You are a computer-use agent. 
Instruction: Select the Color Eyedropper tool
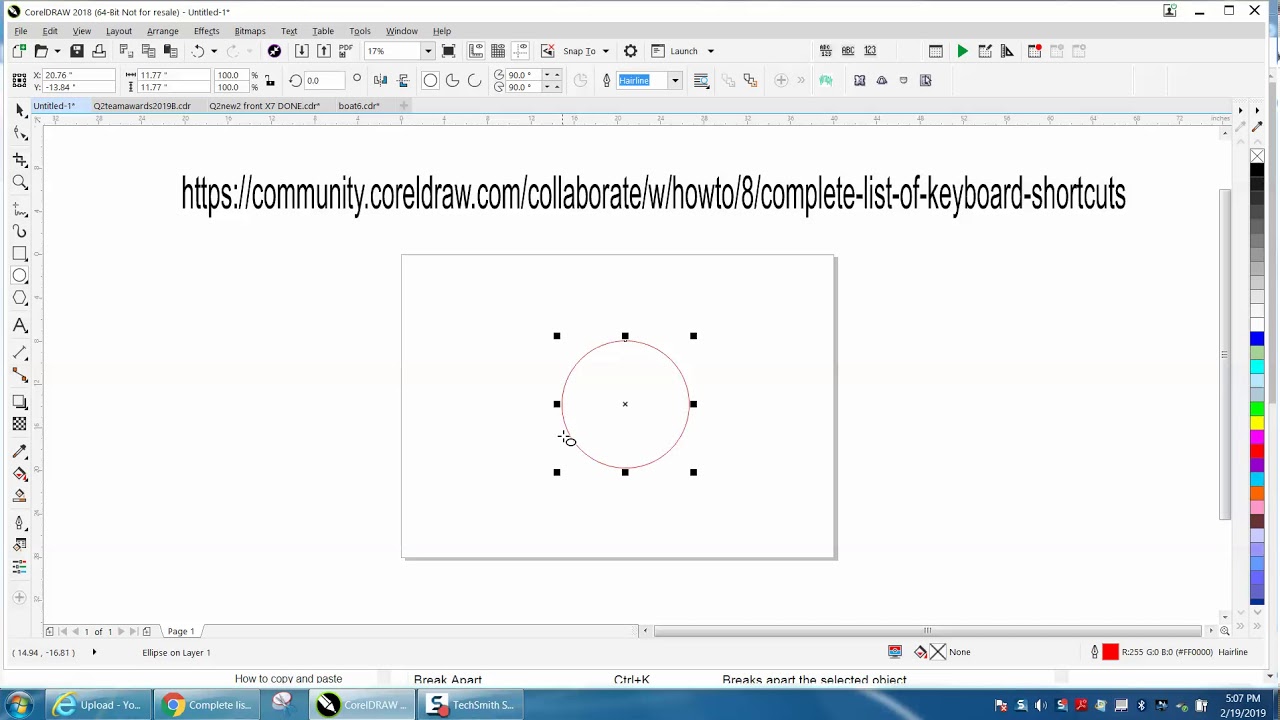coord(20,451)
